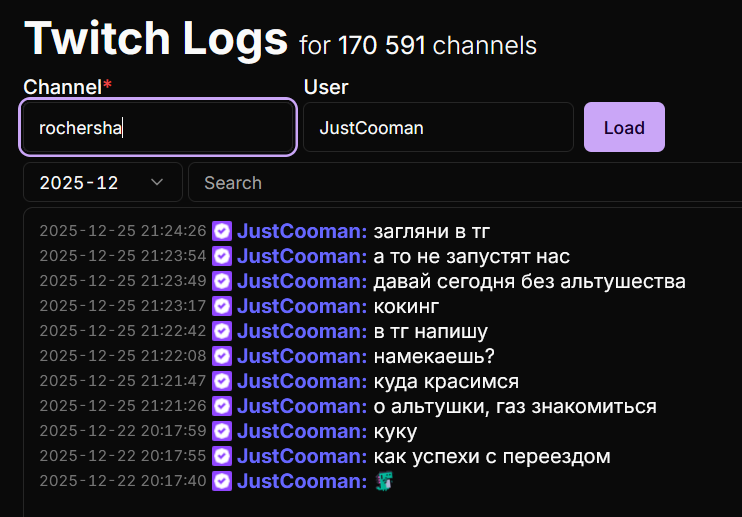742x517 pixels.
Task: Click the verified badge on the 21:21:47 message
Action: [x=222, y=381]
